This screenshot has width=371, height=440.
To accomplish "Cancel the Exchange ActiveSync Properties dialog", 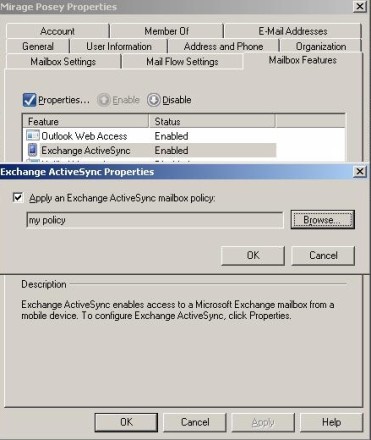I will (323, 255).
